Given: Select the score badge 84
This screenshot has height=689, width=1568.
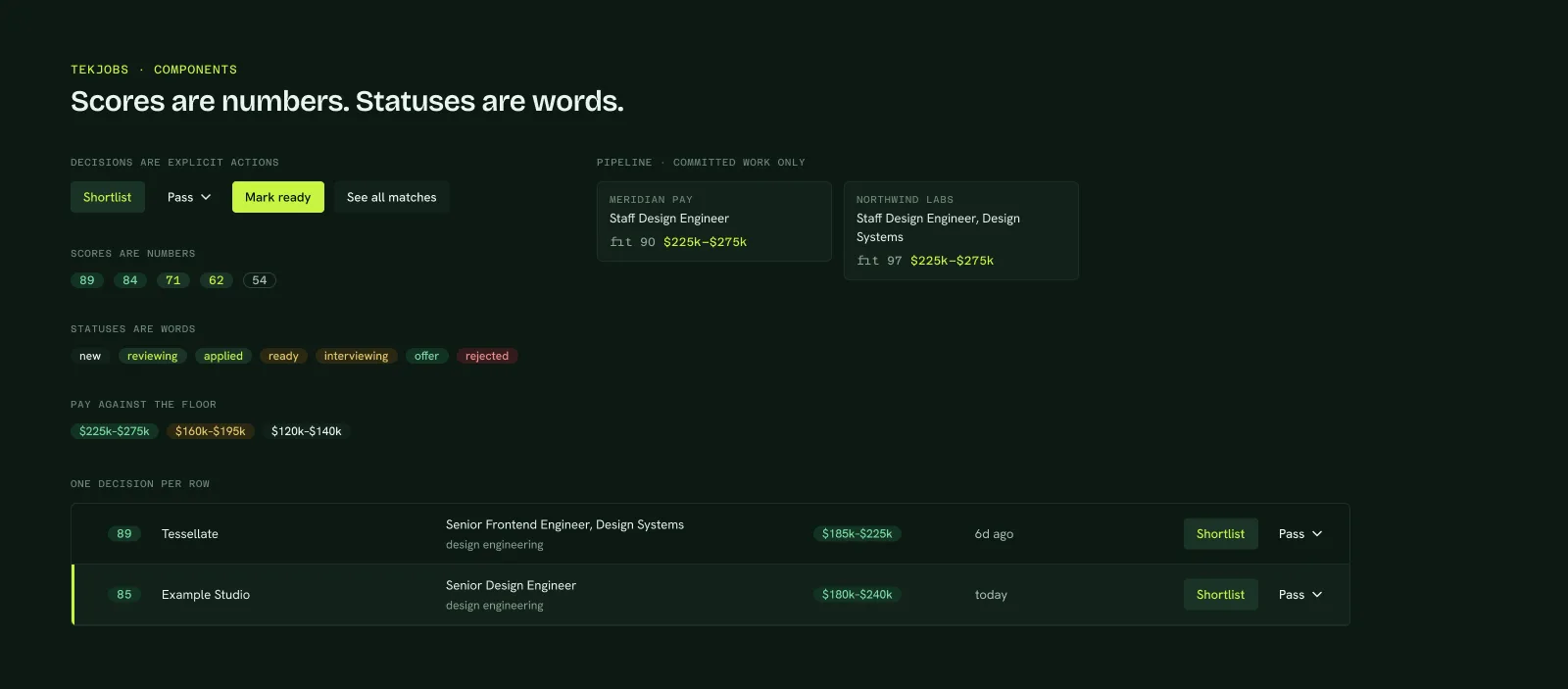Looking at the screenshot, I should click(130, 280).
